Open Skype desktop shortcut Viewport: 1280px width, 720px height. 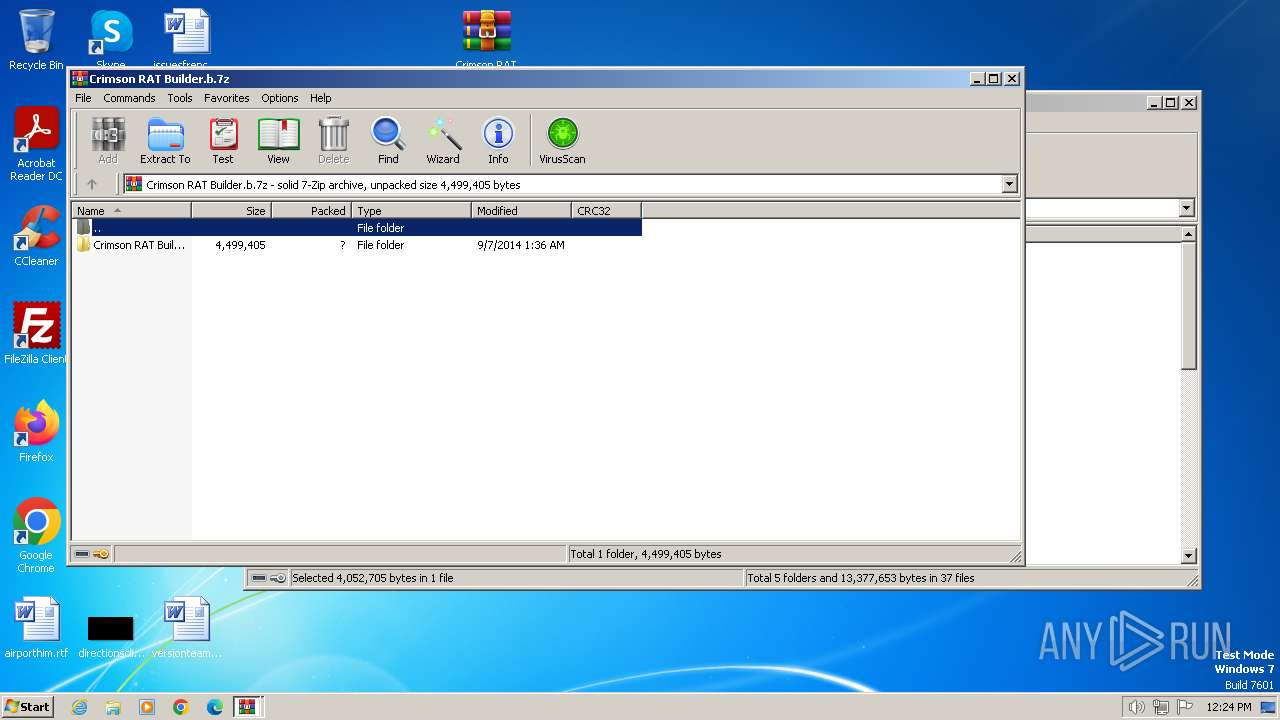[110, 38]
